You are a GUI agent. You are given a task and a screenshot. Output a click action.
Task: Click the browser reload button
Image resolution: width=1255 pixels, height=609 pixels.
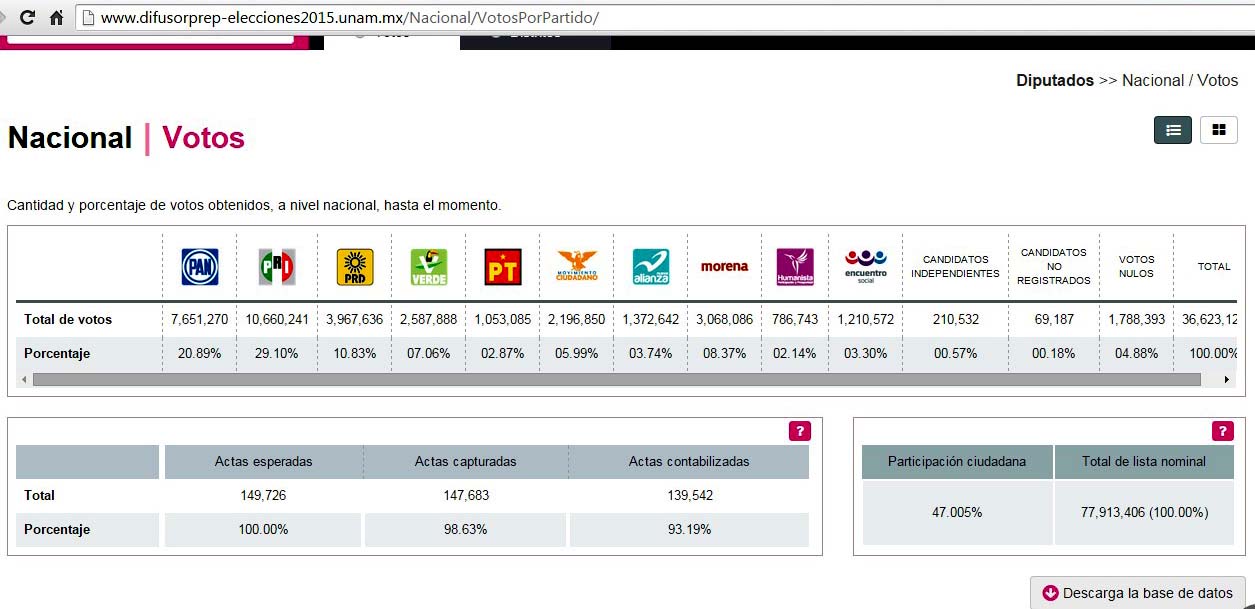[27, 18]
